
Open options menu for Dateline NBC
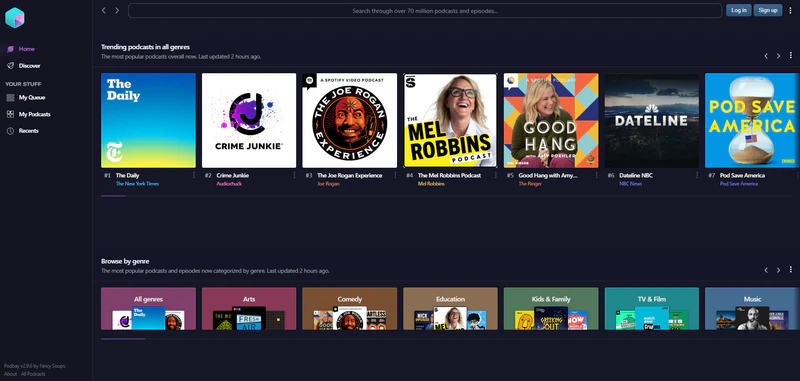[x=697, y=175]
